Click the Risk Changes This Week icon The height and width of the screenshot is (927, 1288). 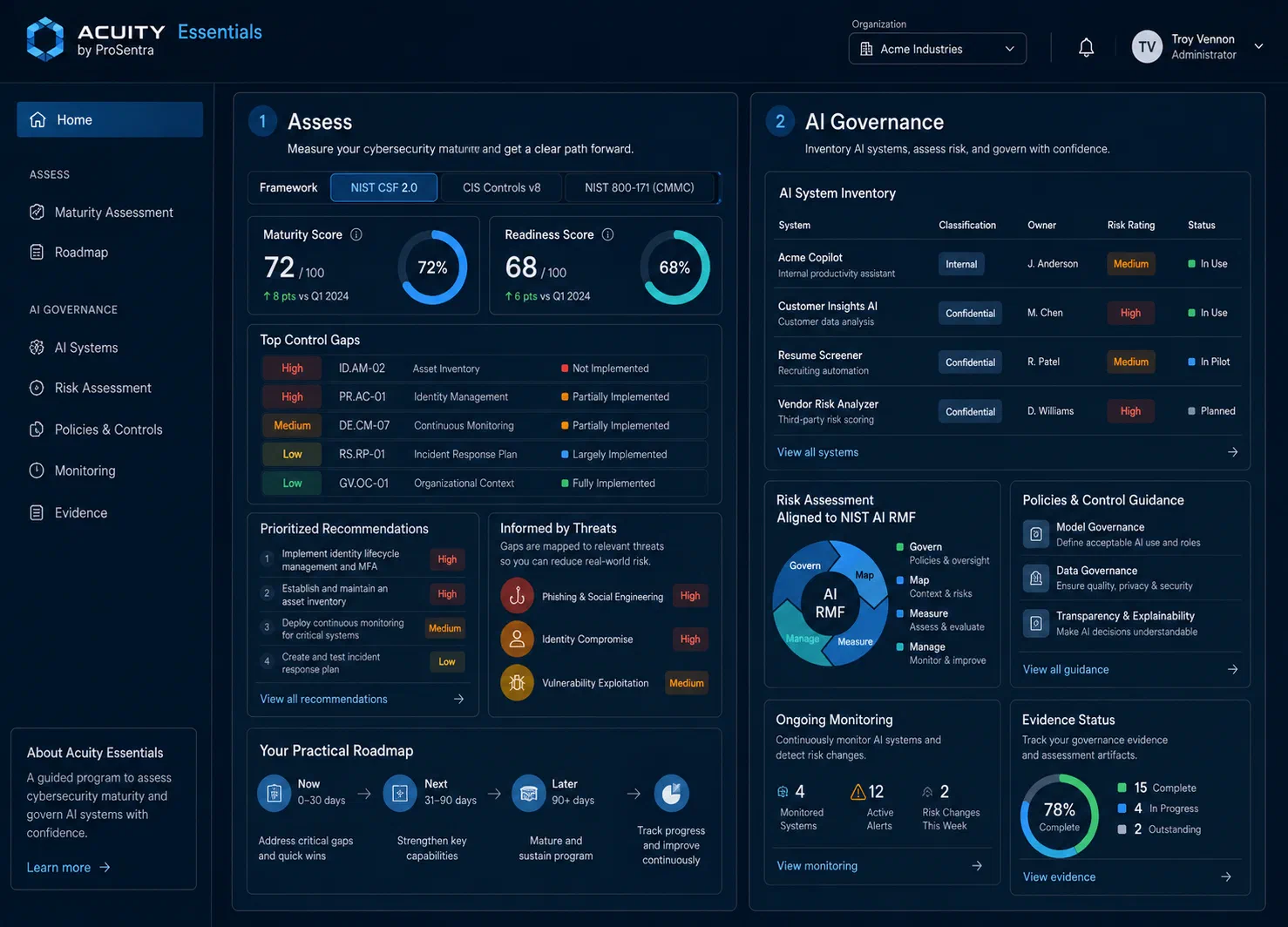point(927,792)
